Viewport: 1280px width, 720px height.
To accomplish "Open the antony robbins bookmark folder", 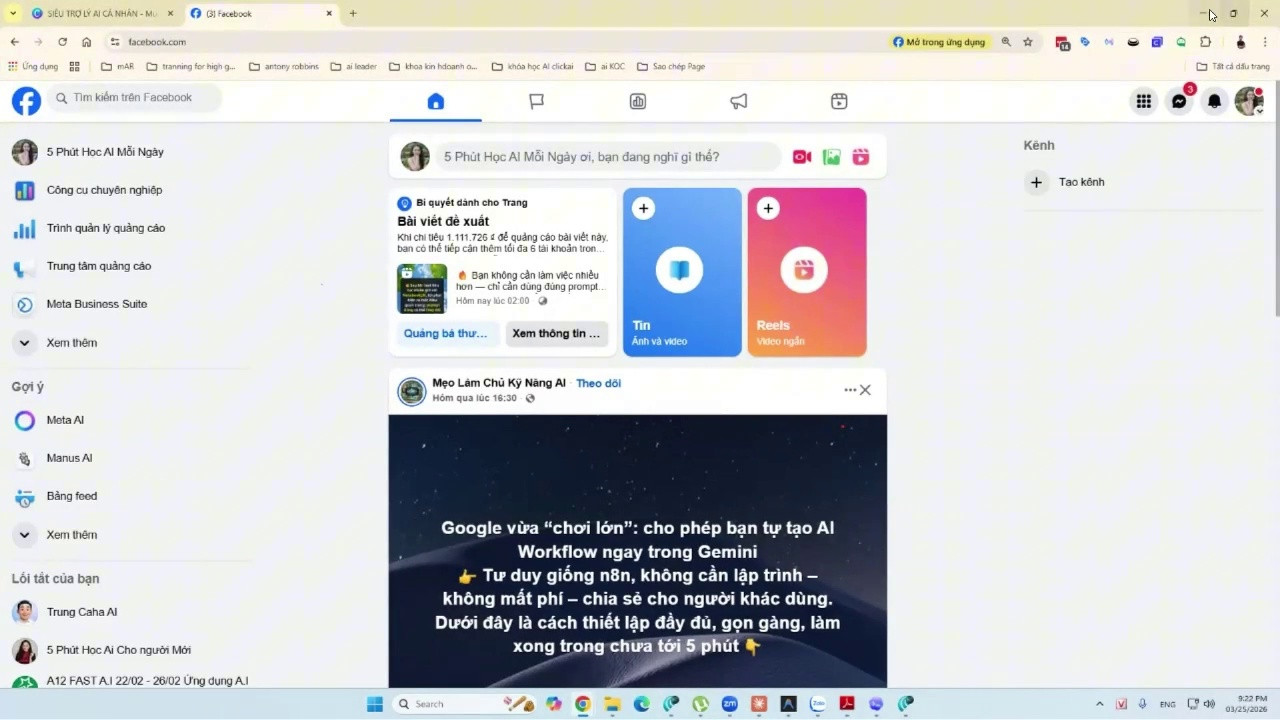I will 284,67.
